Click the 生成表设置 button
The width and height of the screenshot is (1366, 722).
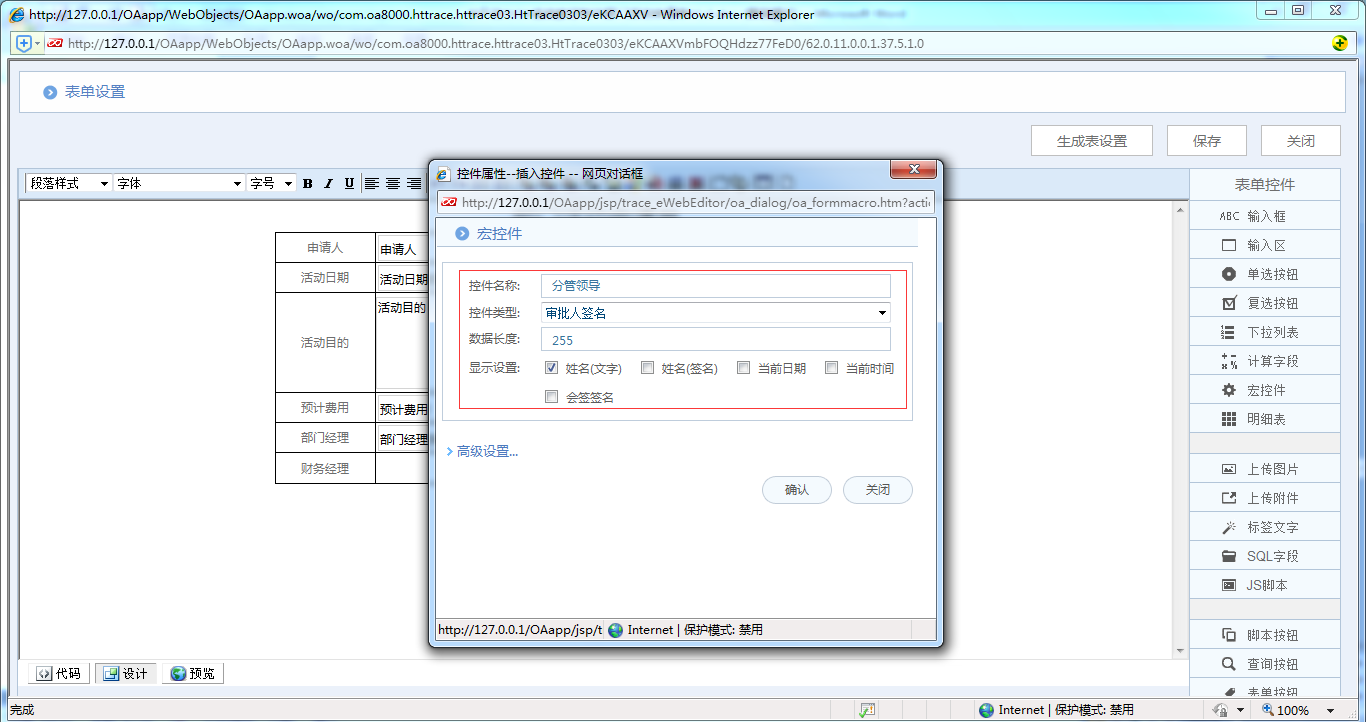[1092, 140]
